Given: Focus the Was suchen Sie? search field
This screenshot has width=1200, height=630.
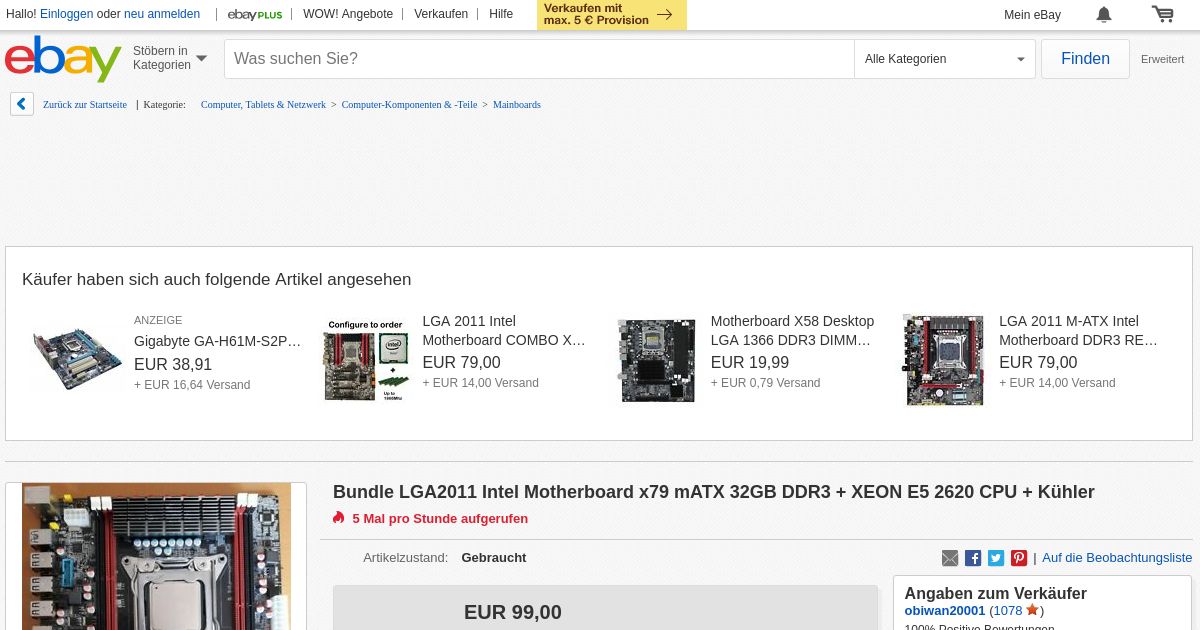Looking at the screenshot, I should (x=539, y=59).
